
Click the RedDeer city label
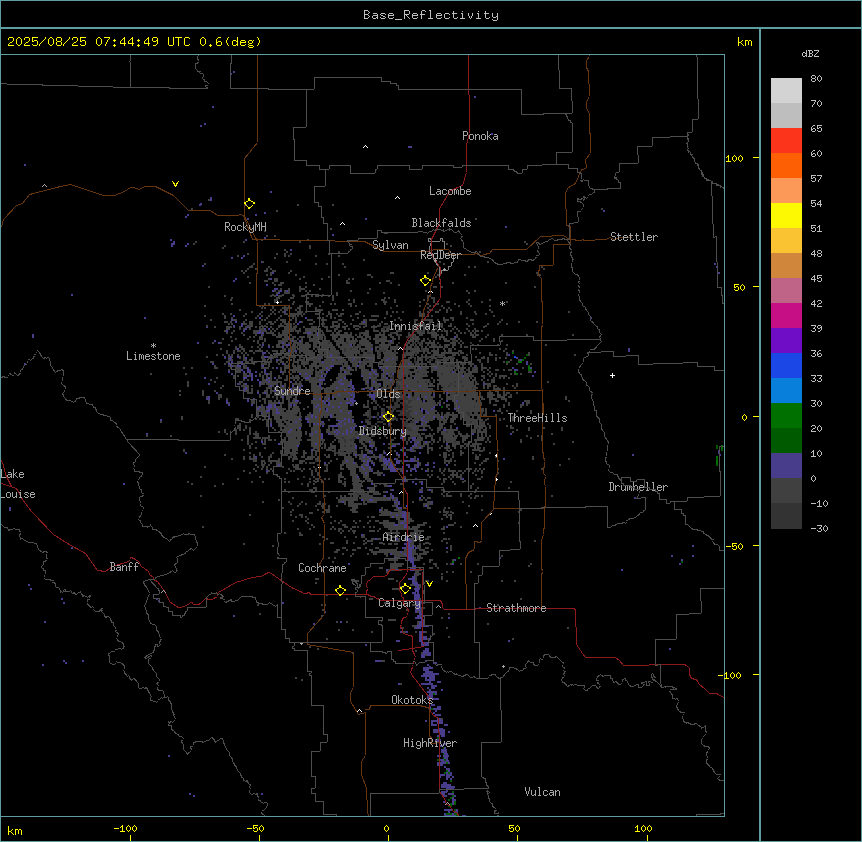pyautogui.click(x=440, y=255)
